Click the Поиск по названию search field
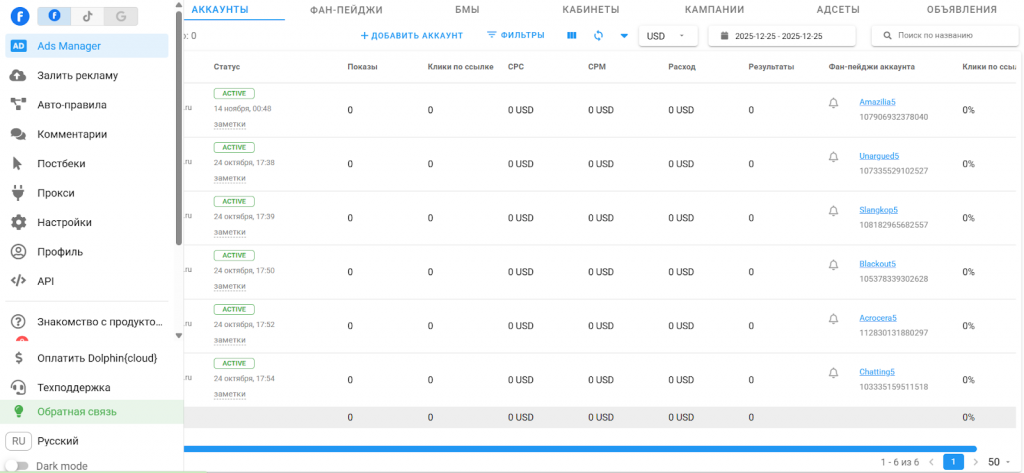Image resolution: width=1024 pixels, height=473 pixels. [950, 36]
